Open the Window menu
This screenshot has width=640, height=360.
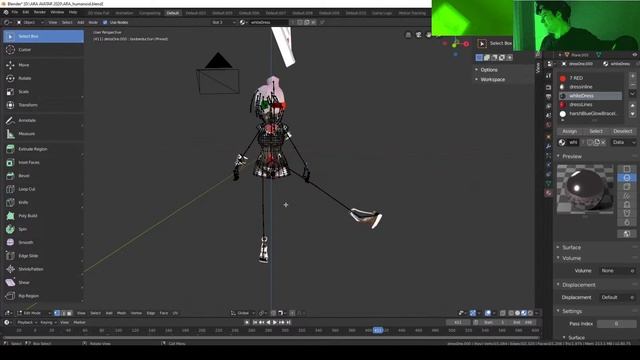point(57,12)
